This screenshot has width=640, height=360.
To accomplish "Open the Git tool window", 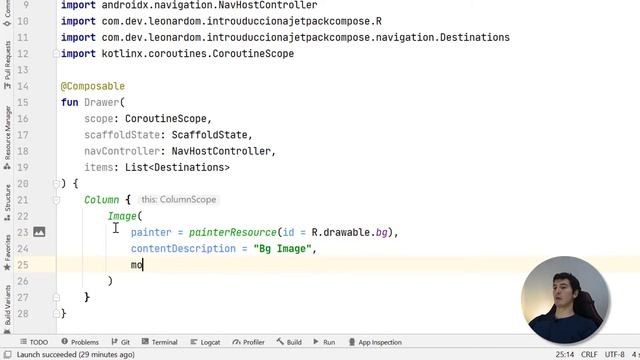I will tap(120, 342).
